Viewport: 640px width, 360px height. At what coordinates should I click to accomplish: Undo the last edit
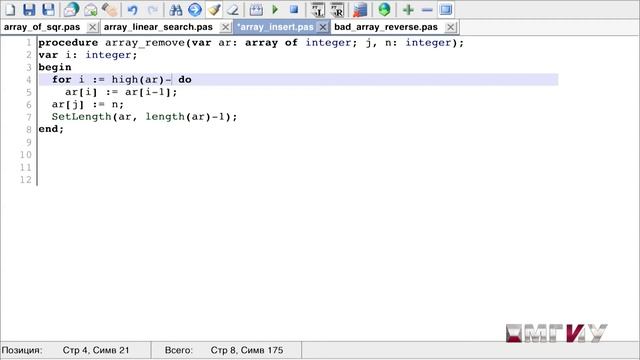132,9
